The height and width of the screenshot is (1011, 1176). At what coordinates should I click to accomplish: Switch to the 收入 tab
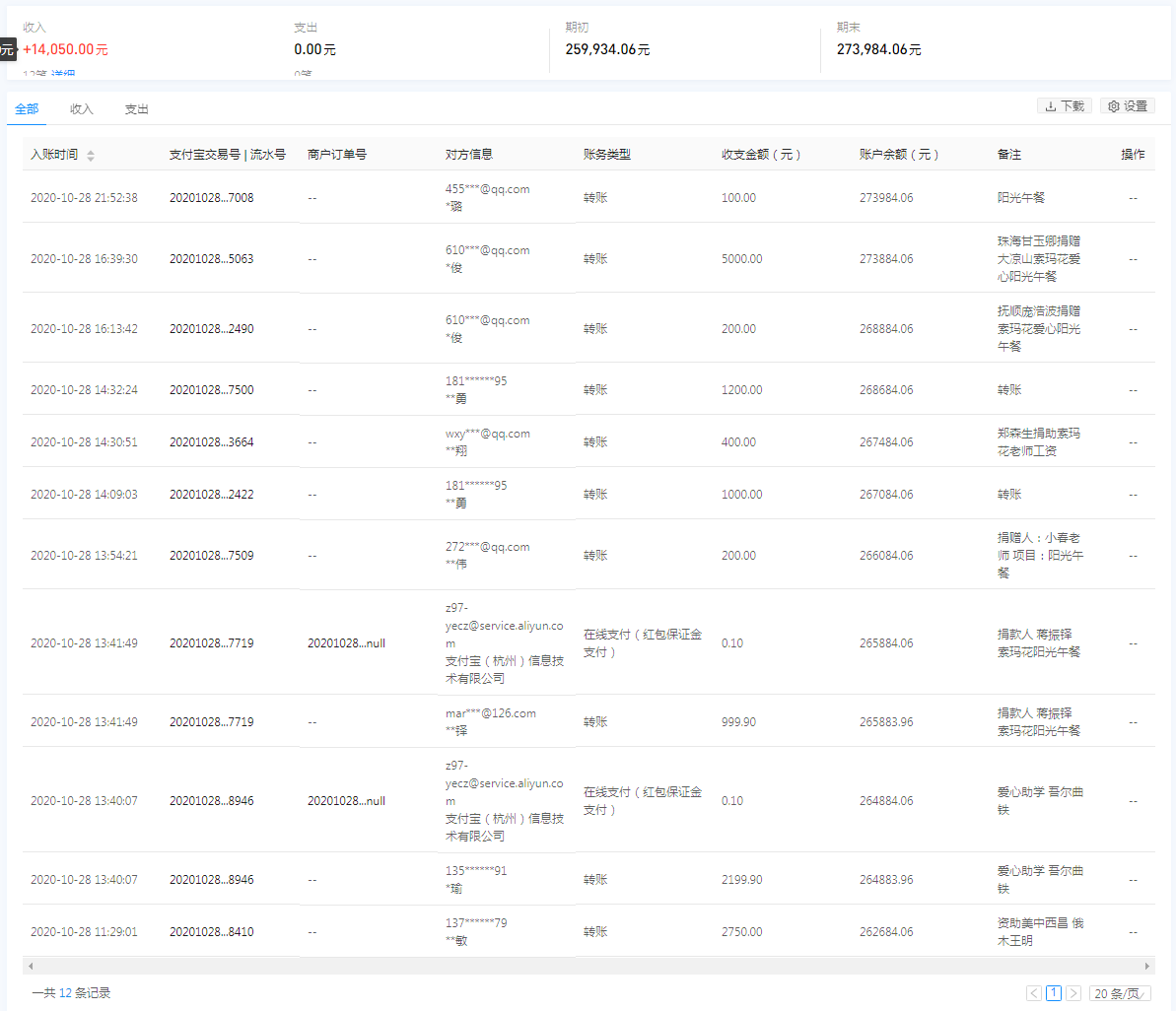(82, 109)
